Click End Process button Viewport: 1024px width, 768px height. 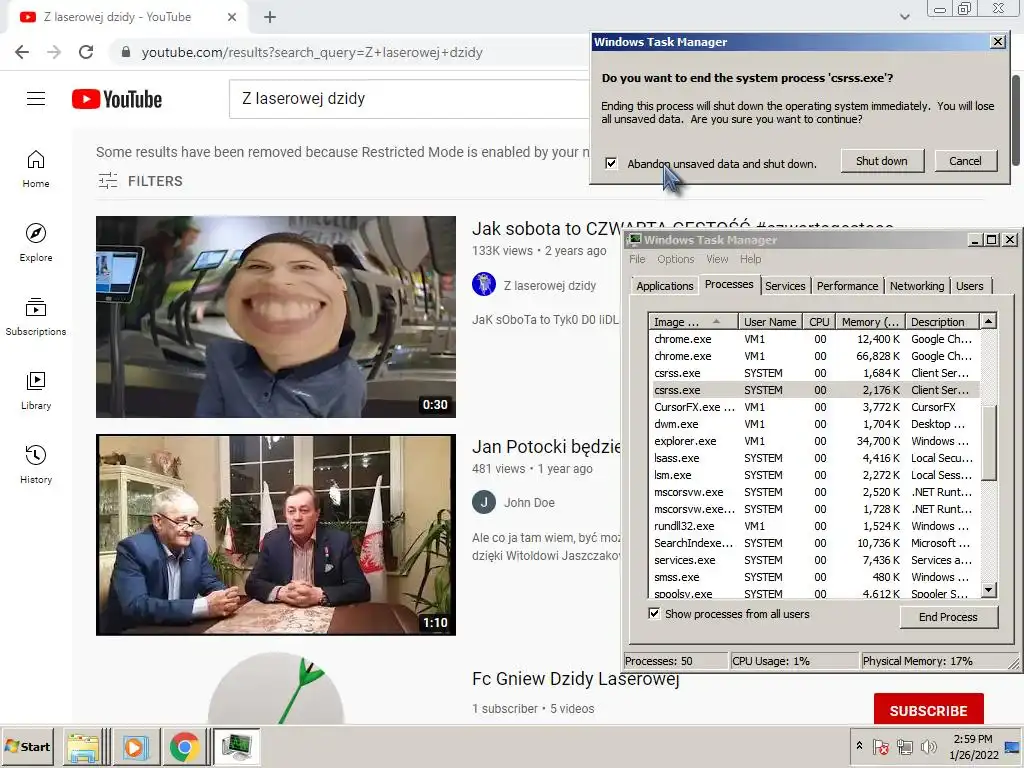coord(948,616)
